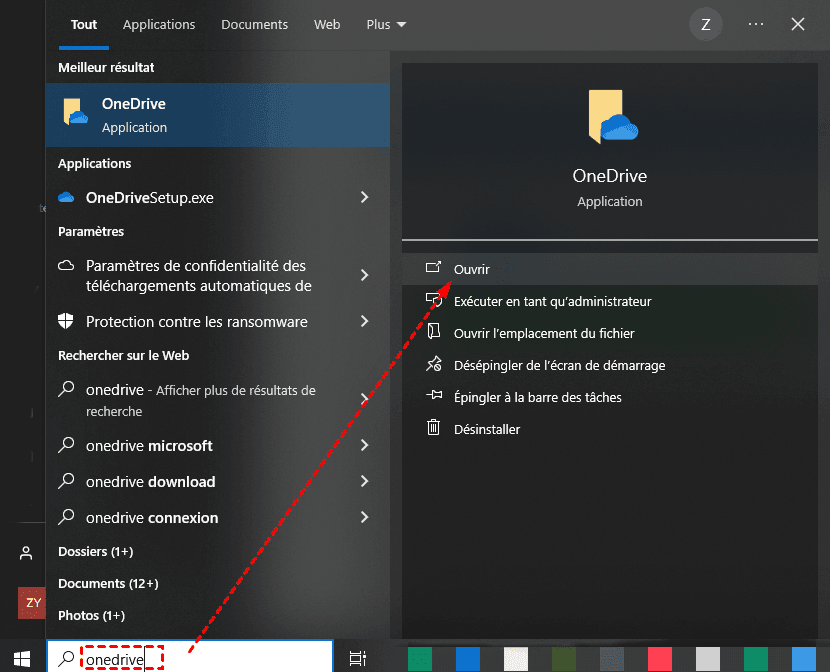830x672 pixels.
Task: Click the file location folder icon
Action: click(434, 331)
